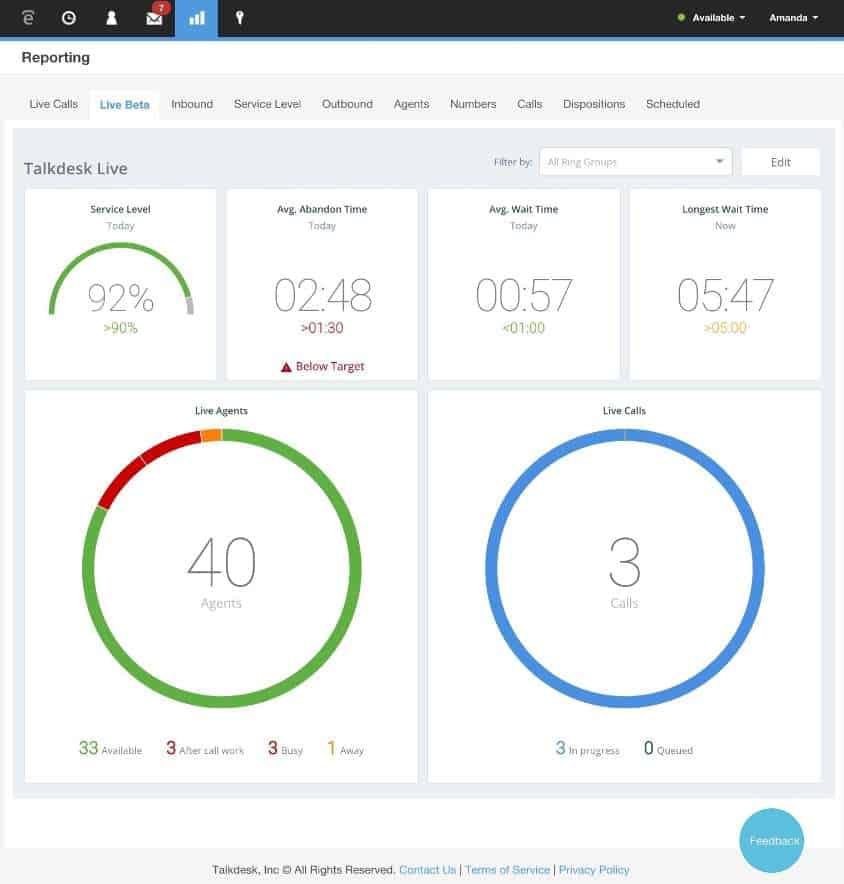
Task: Switch to the Live Beta tab
Action: [124, 105]
